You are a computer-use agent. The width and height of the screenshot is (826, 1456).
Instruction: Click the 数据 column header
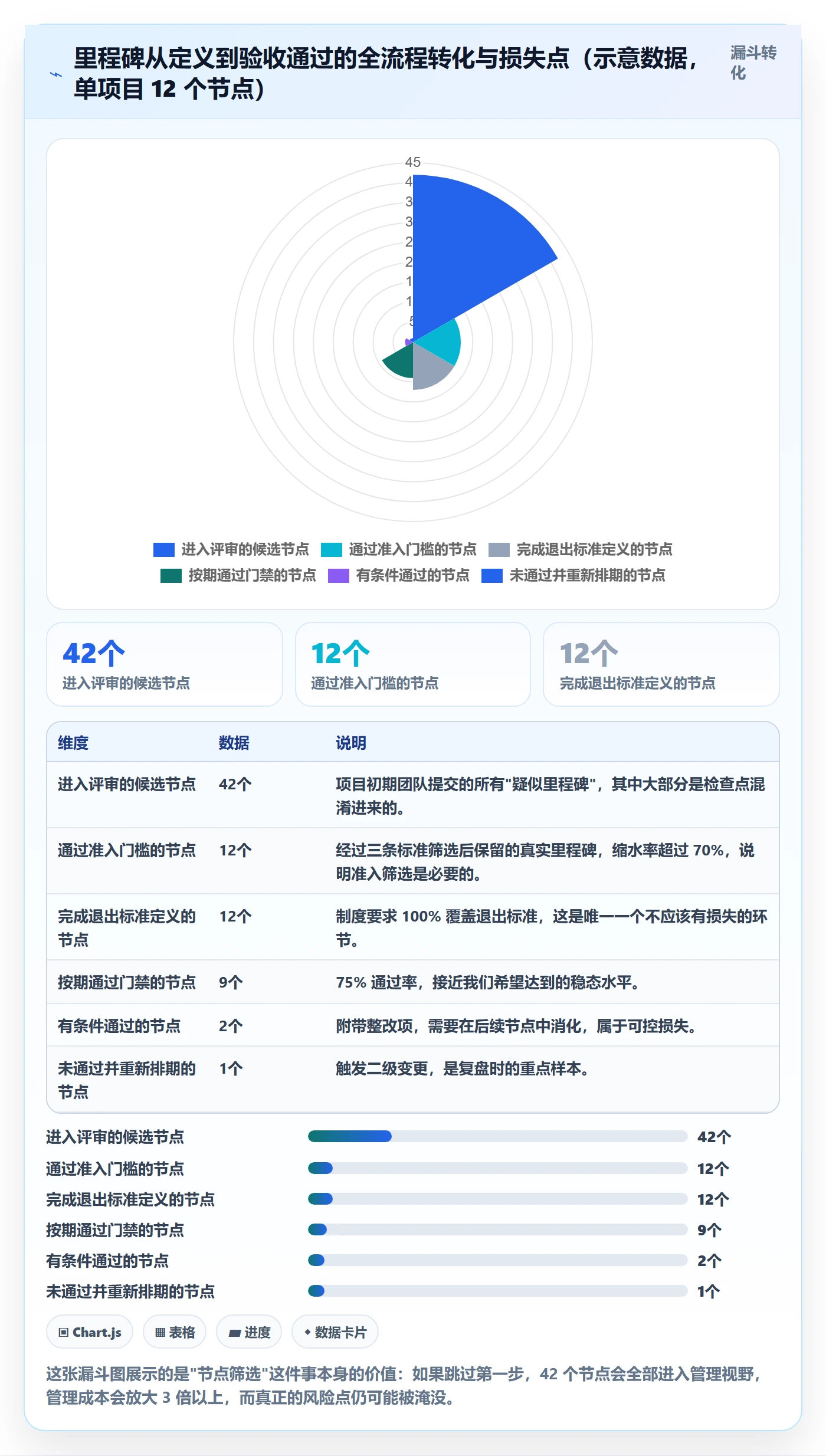234,743
